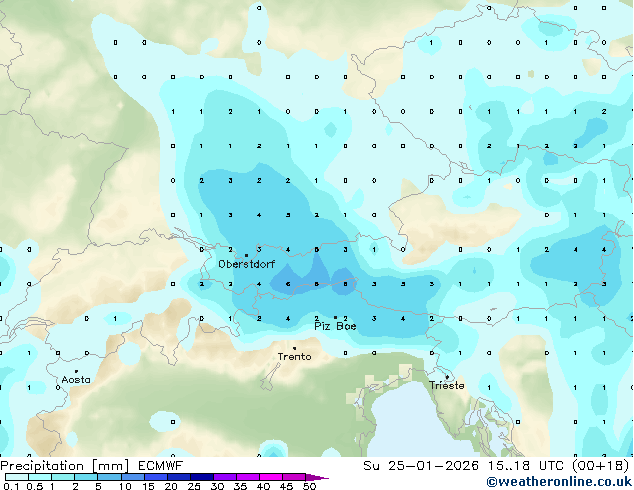
Task: Pick the 30–35 mm purple legend swatch
Action: click(224, 477)
